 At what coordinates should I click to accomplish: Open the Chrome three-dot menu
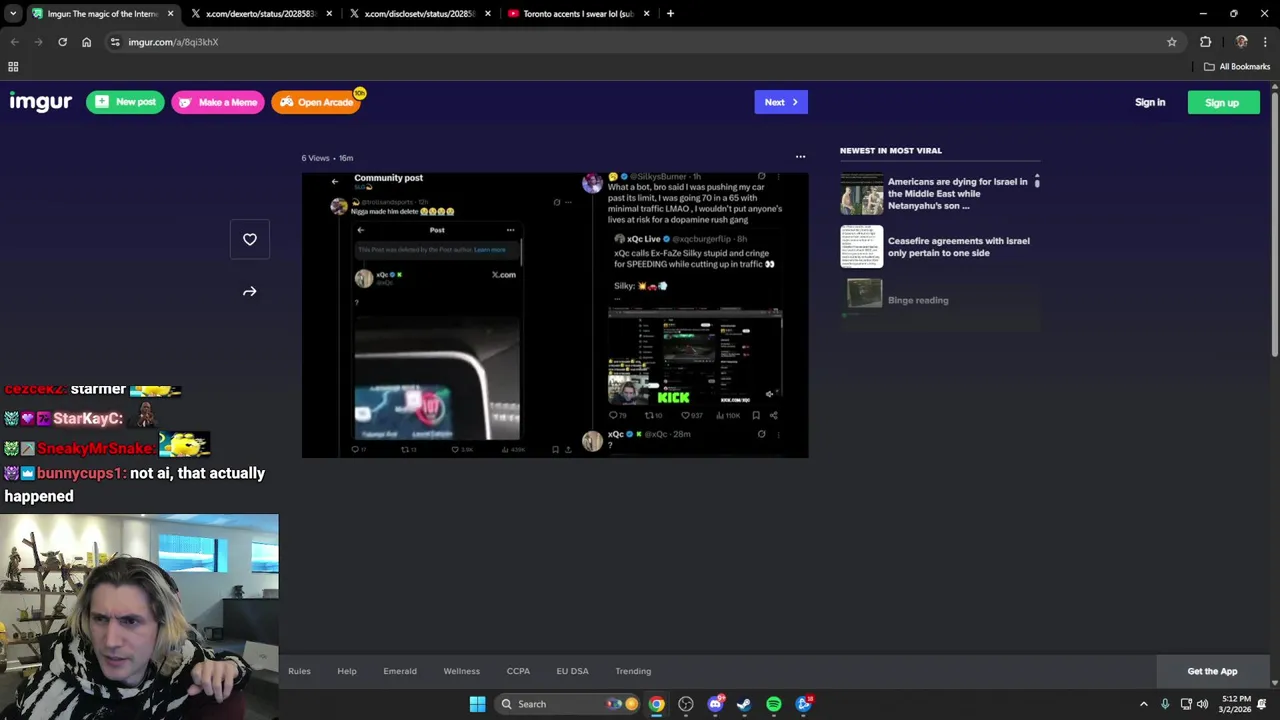pos(1266,42)
